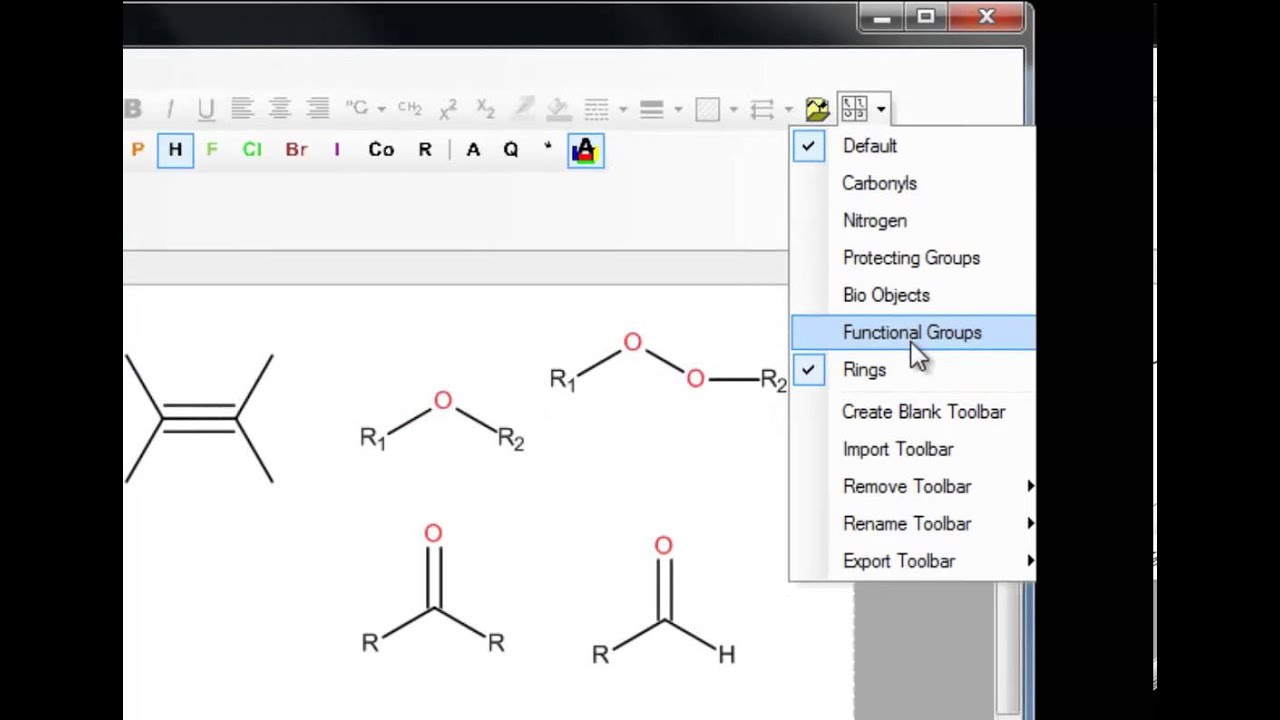Viewport: 1280px width, 720px height.
Task: Open the °C symbol dropdown arrow
Action: 382,109
